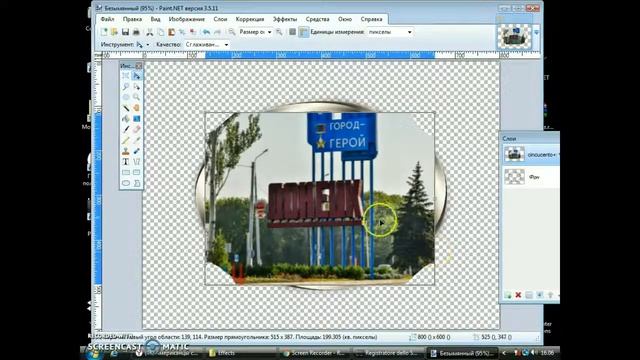
Task: Open the Изображение menu
Action: coord(187,19)
